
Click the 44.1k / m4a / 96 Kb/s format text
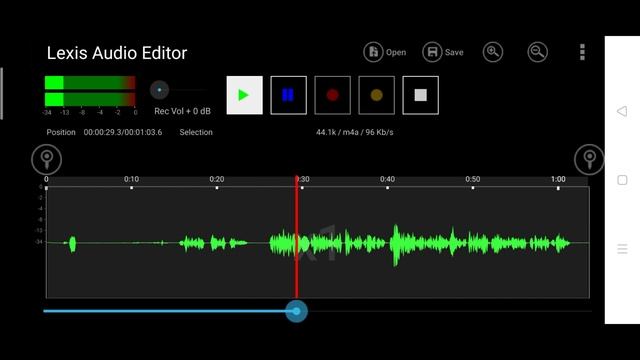(x=355, y=132)
